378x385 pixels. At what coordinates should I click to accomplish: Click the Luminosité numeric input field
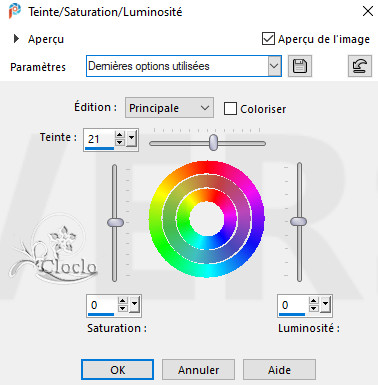click(293, 305)
